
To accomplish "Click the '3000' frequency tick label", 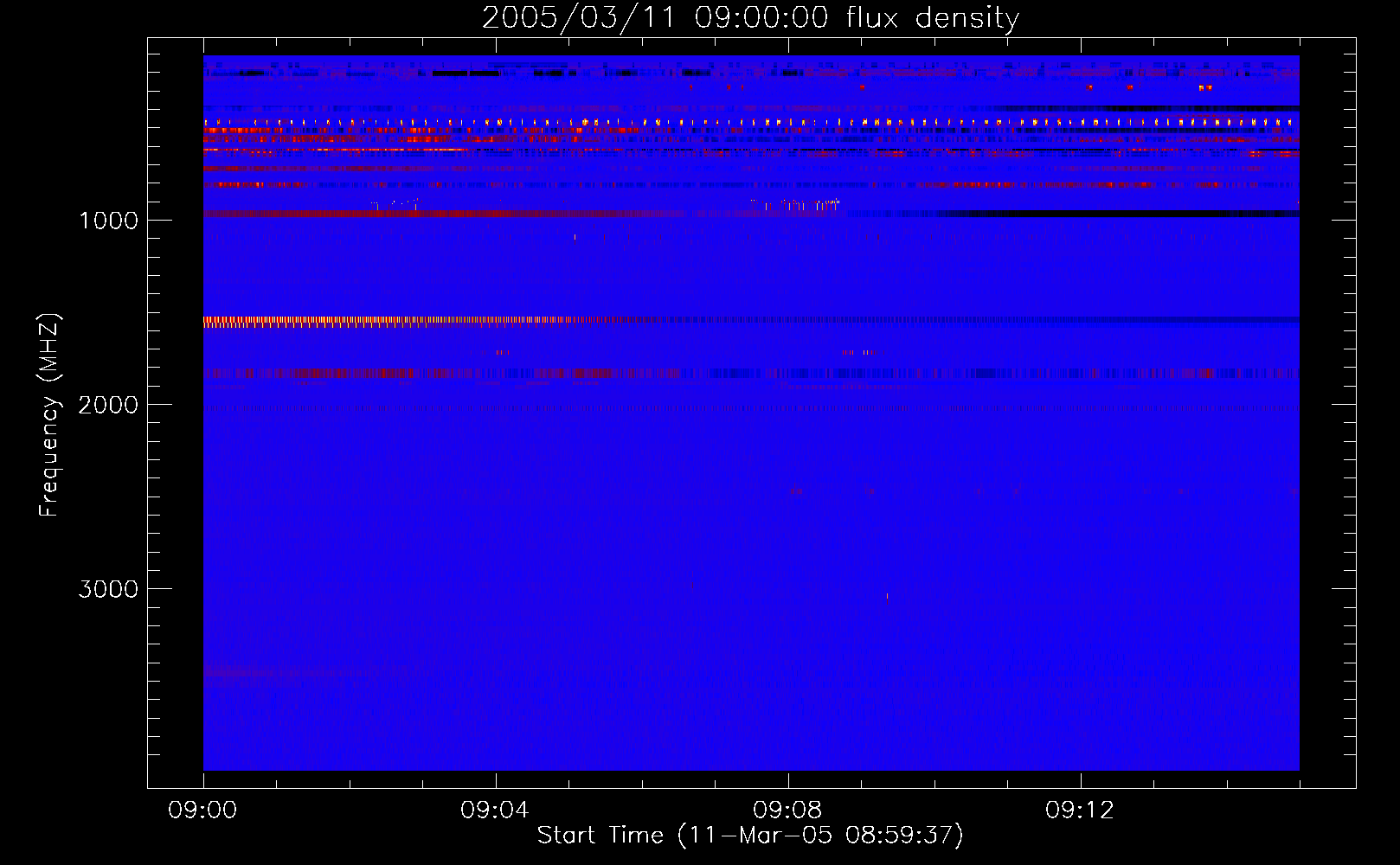I will (109, 589).
